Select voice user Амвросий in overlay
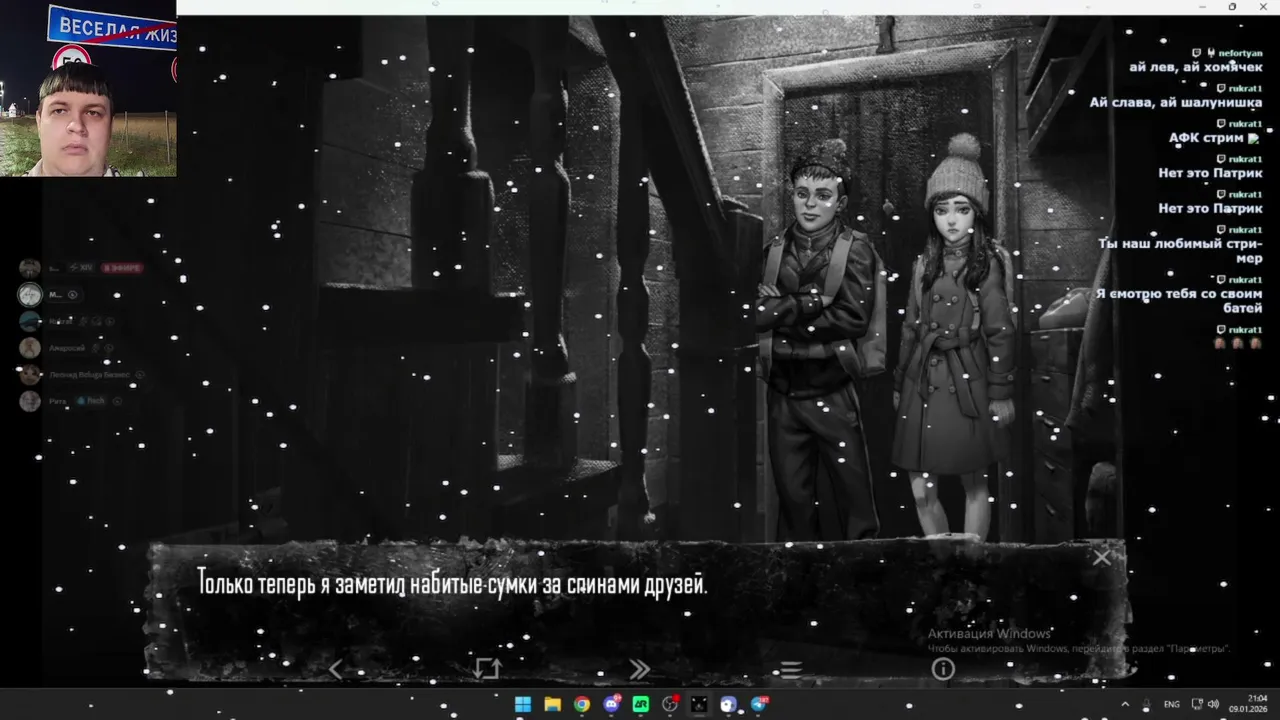This screenshot has width=1280, height=720. coord(65,348)
